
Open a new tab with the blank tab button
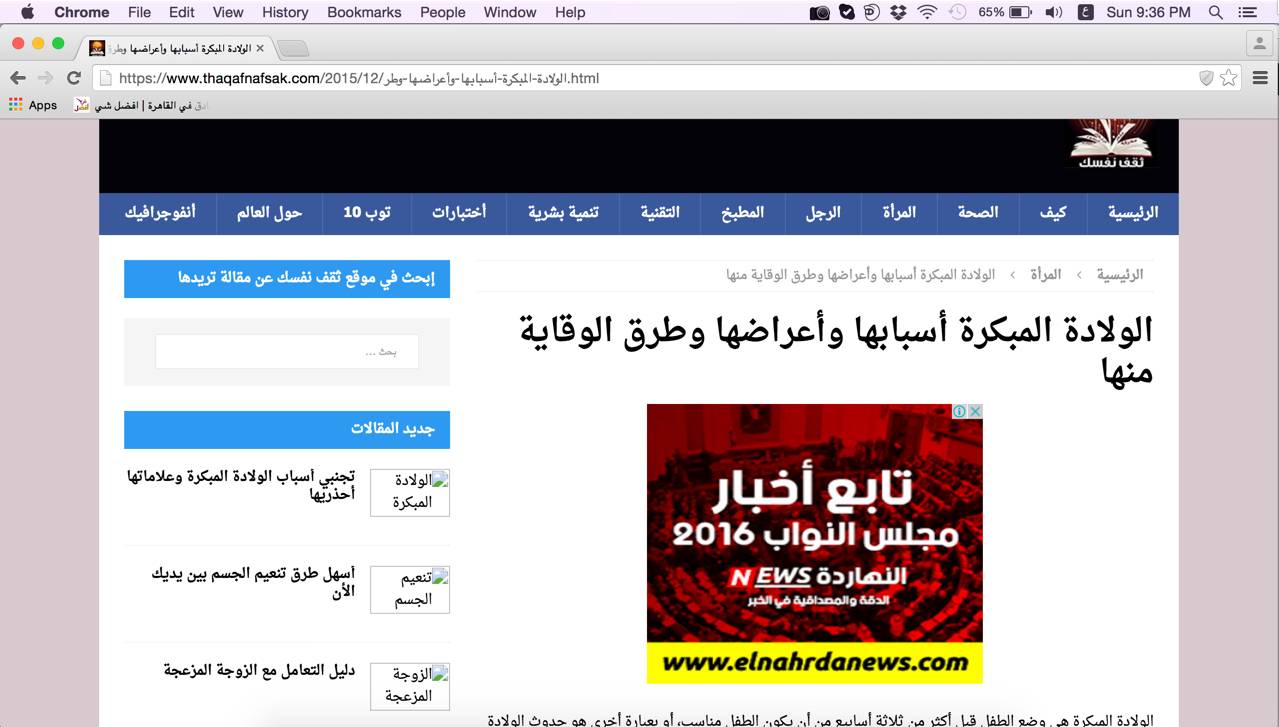pos(293,47)
